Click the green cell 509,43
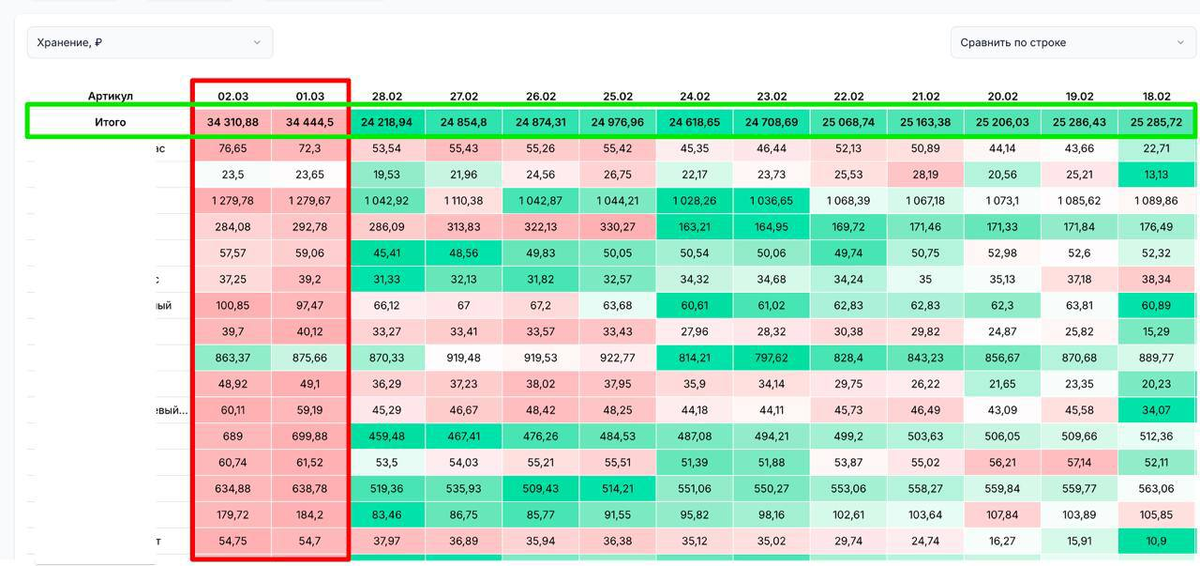The width and height of the screenshot is (1200, 566). tap(541, 488)
